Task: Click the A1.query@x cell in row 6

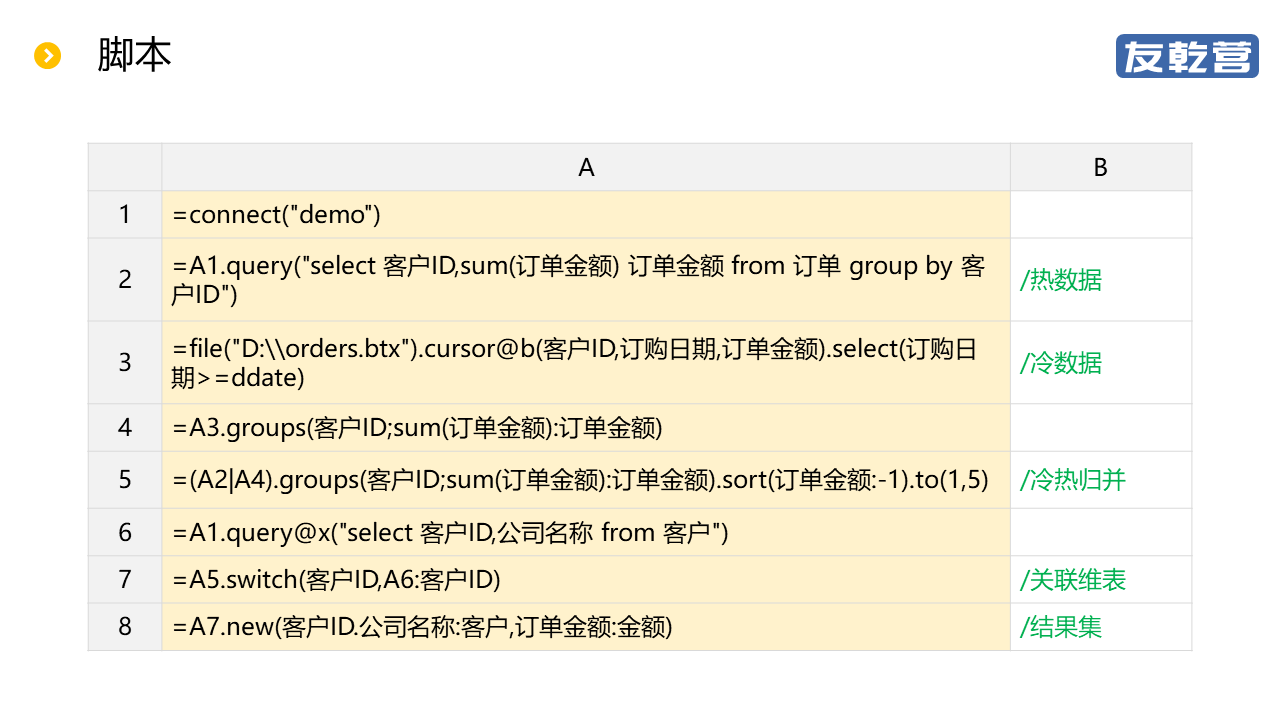Action: (586, 532)
